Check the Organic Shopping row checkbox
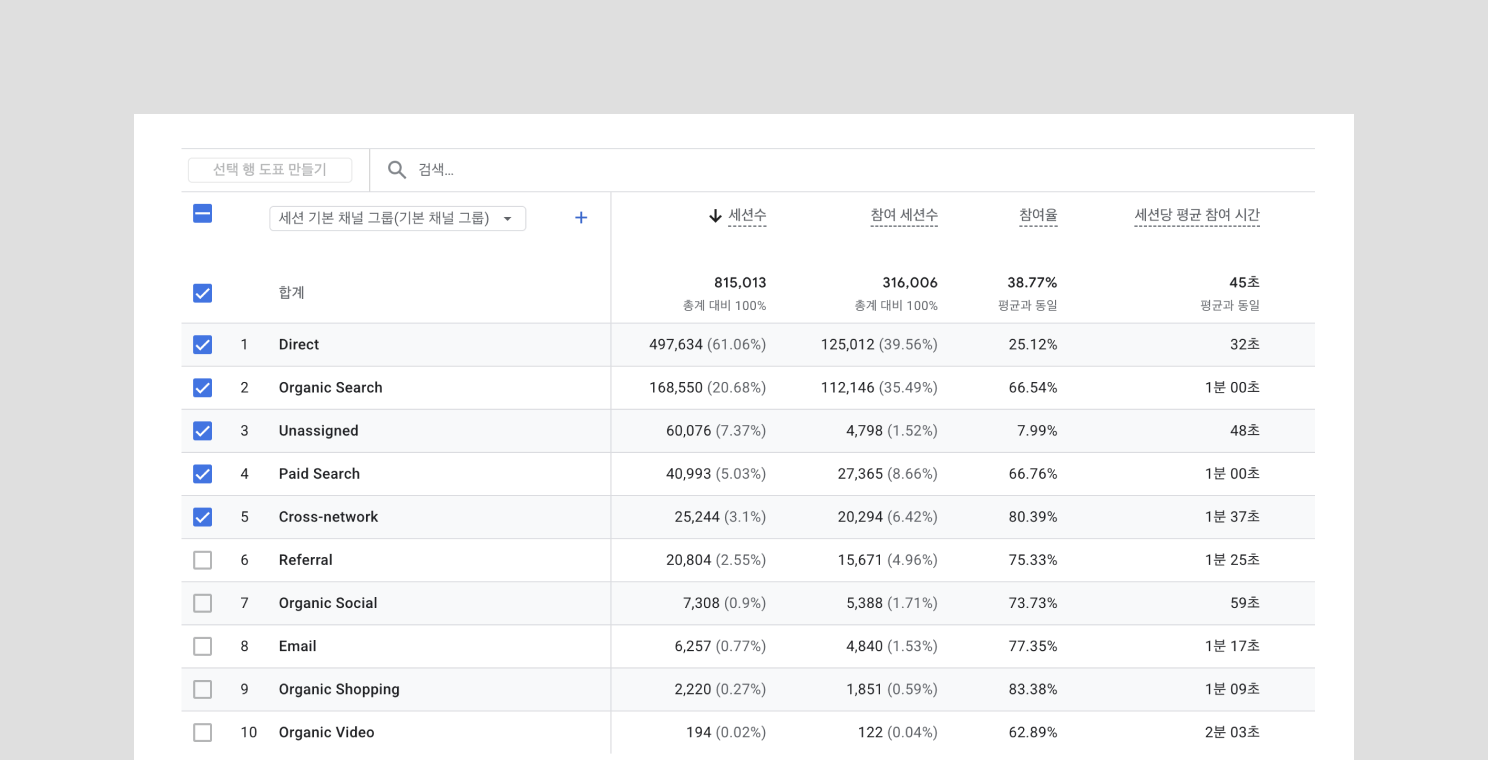Viewport: 1488px width, 760px height. pos(202,689)
